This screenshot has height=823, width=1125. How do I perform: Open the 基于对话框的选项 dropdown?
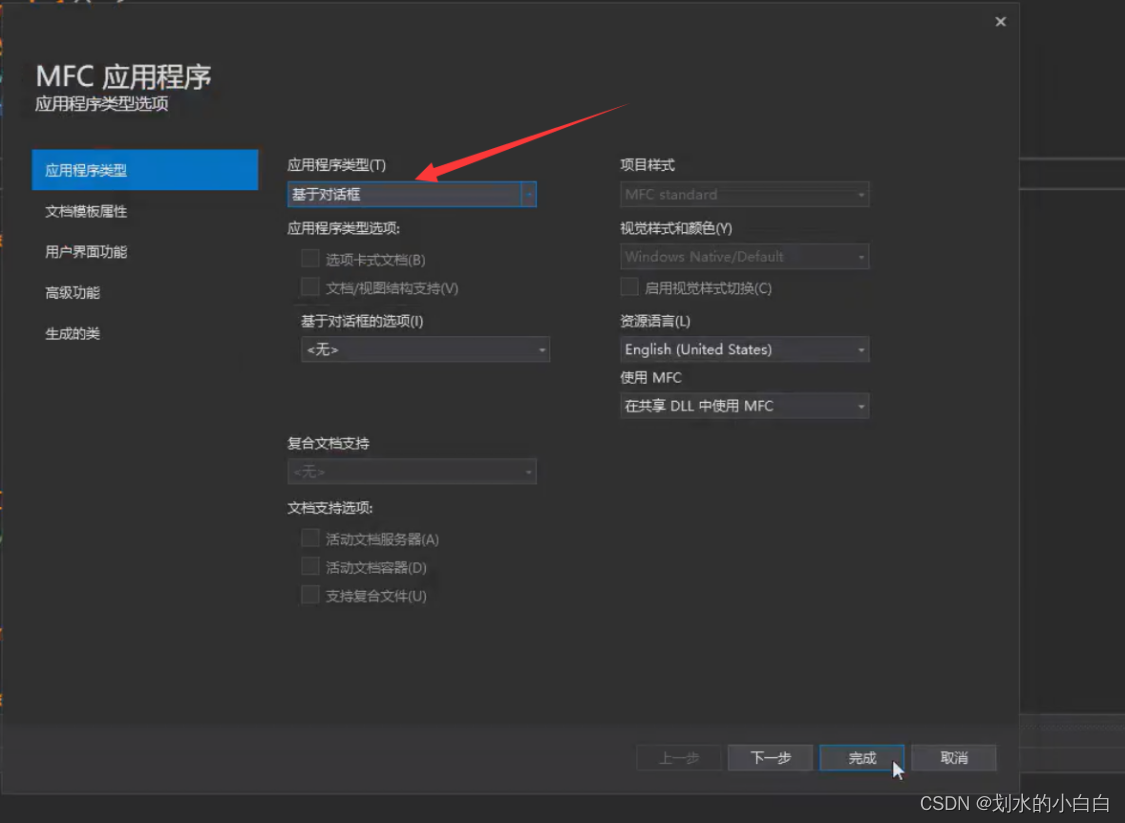pos(425,349)
